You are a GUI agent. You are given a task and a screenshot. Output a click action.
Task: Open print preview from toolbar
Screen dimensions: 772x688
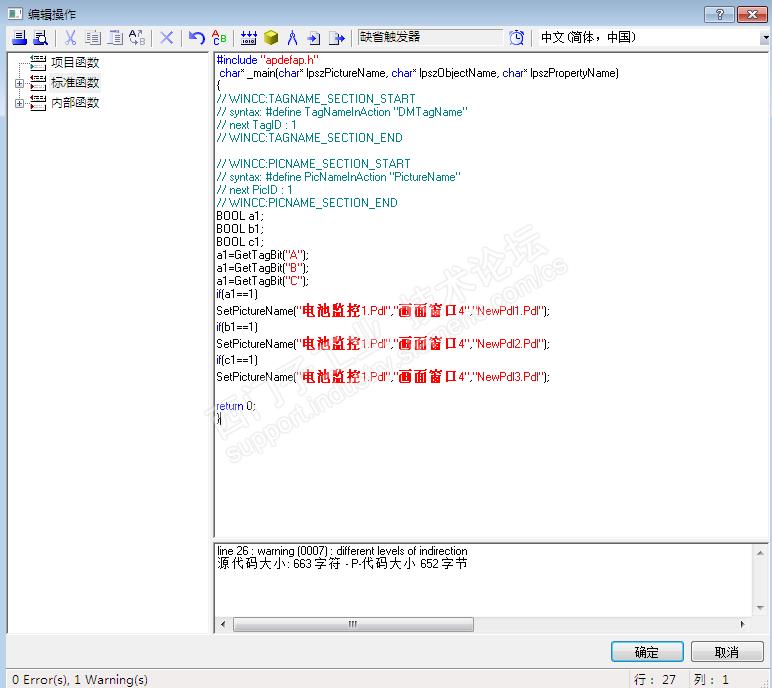[x=40, y=37]
